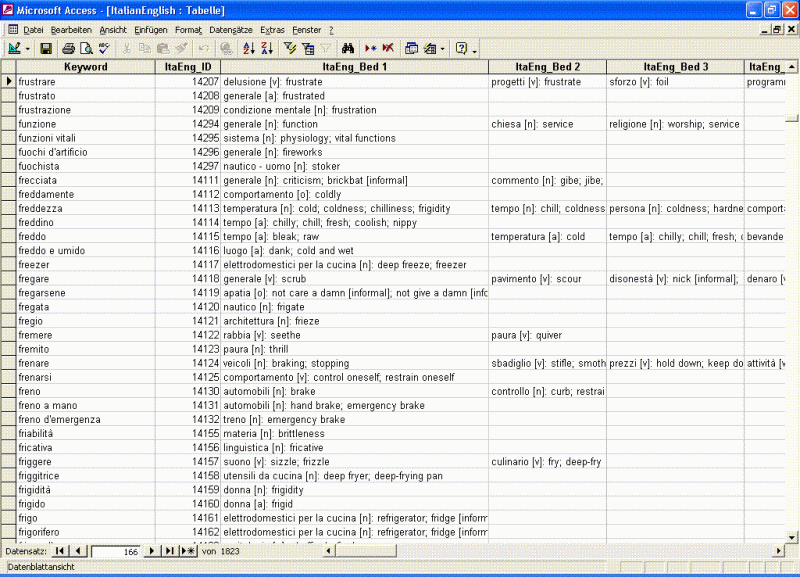Open the Extras menu
Image resolution: width=800 pixels, height=577 pixels.
[x=272, y=30]
